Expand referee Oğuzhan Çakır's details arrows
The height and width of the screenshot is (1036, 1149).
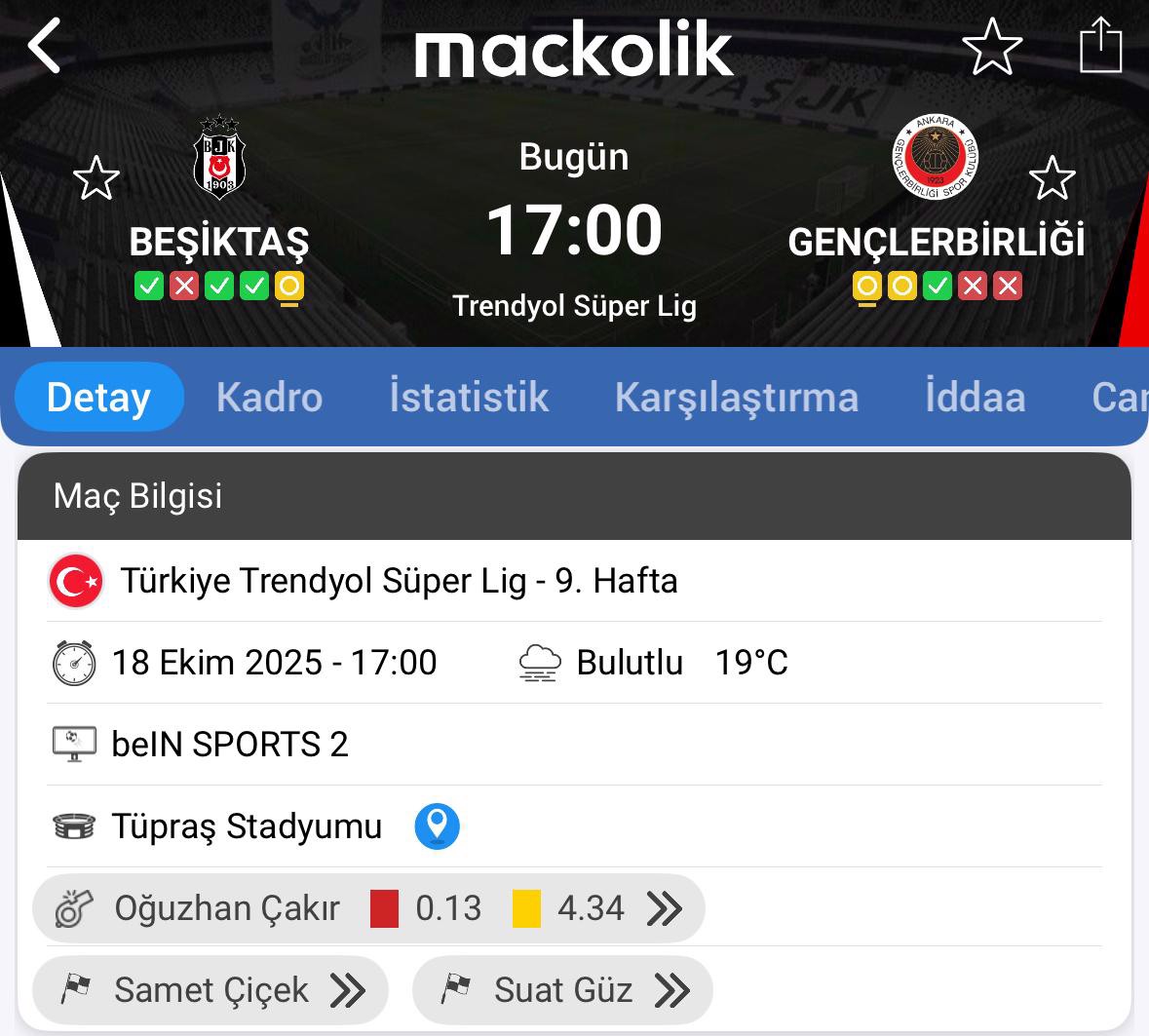click(x=665, y=908)
